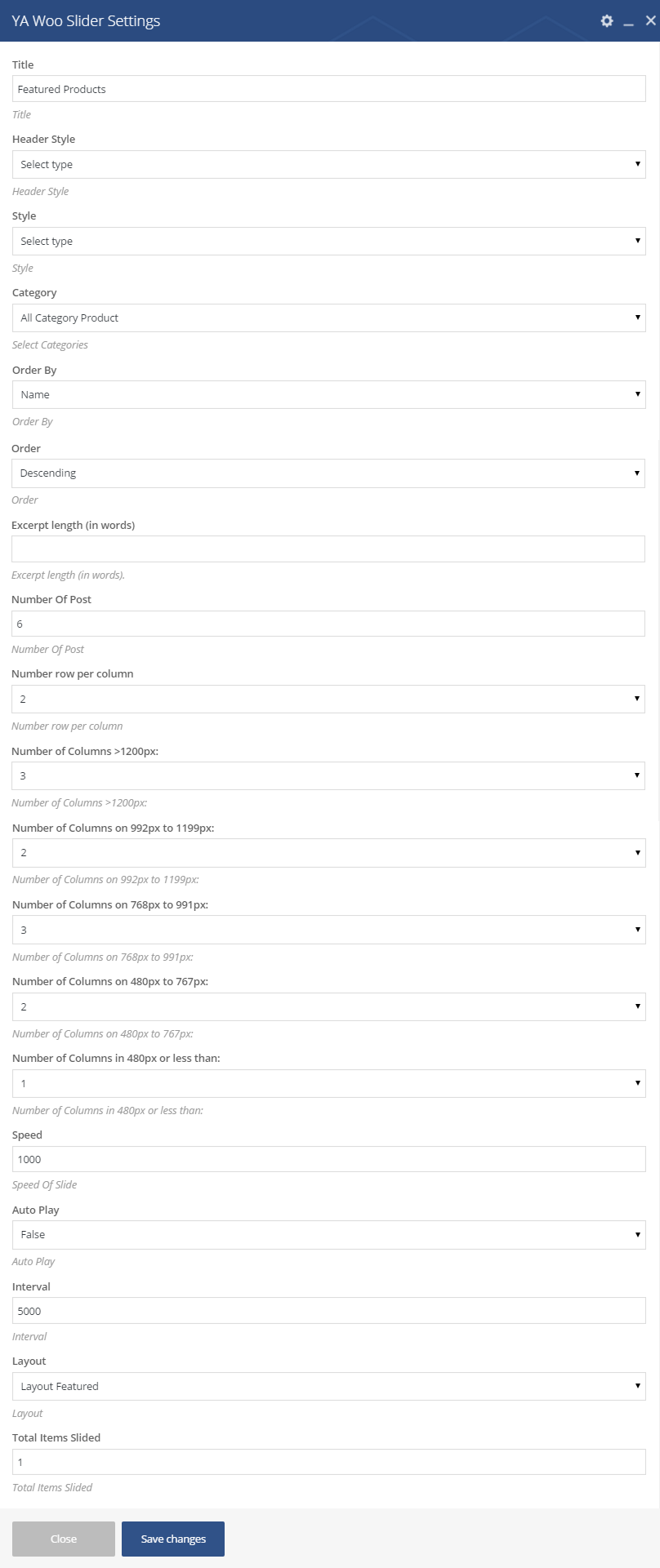Open the Category dropdown showing All Category Product
Viewport: 660px width, 1568px height.
click(x=329, y=318)
